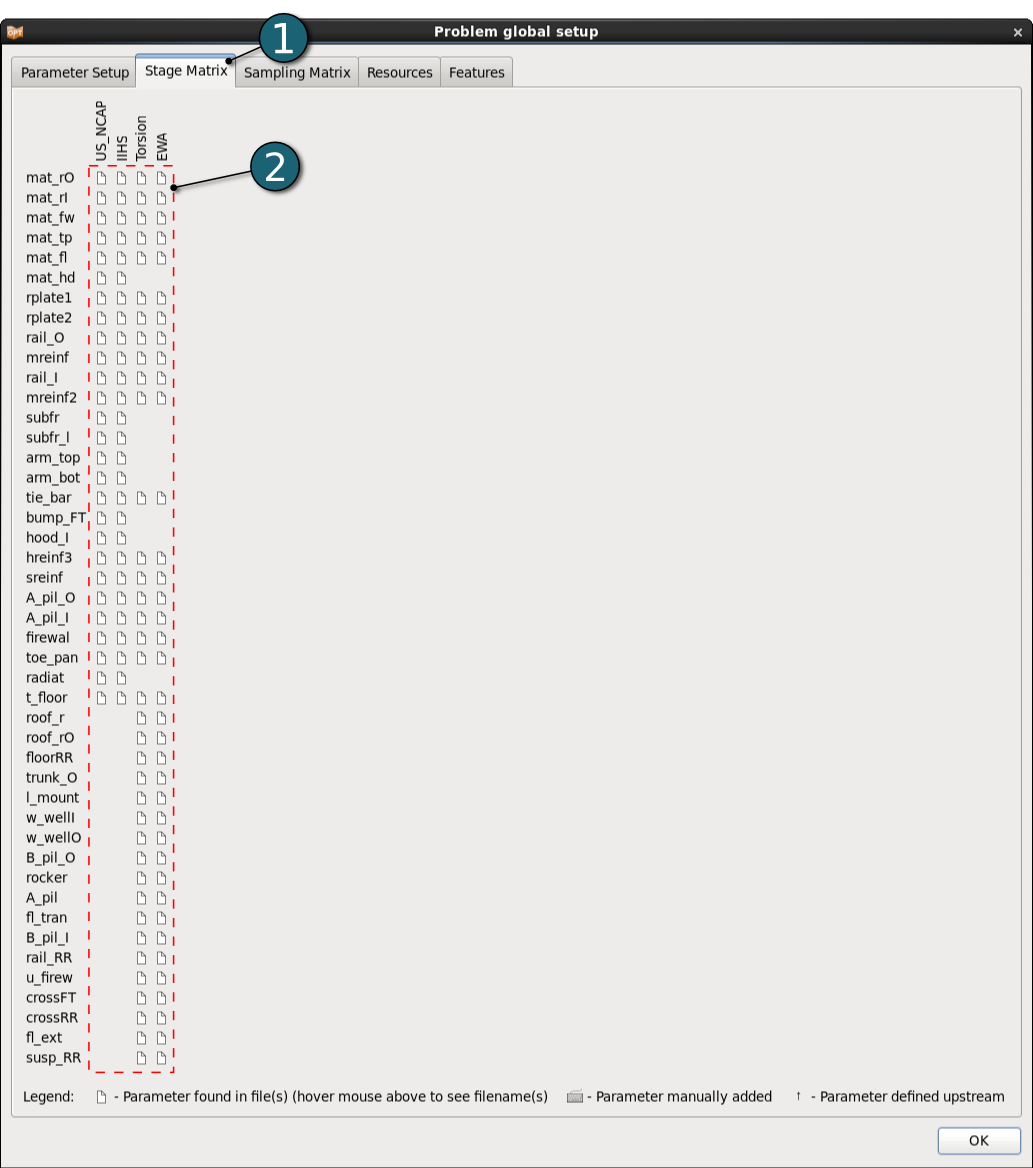1033x1168 pixels.
Task: Click firewal file icon under EWA
Action: click(162, 638)
